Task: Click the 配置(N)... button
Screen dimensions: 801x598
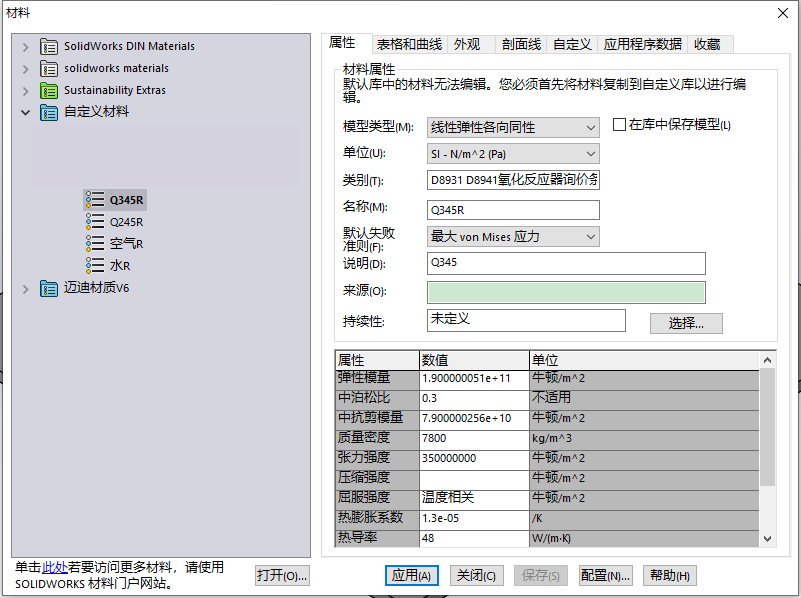Action: click(605, 576)
